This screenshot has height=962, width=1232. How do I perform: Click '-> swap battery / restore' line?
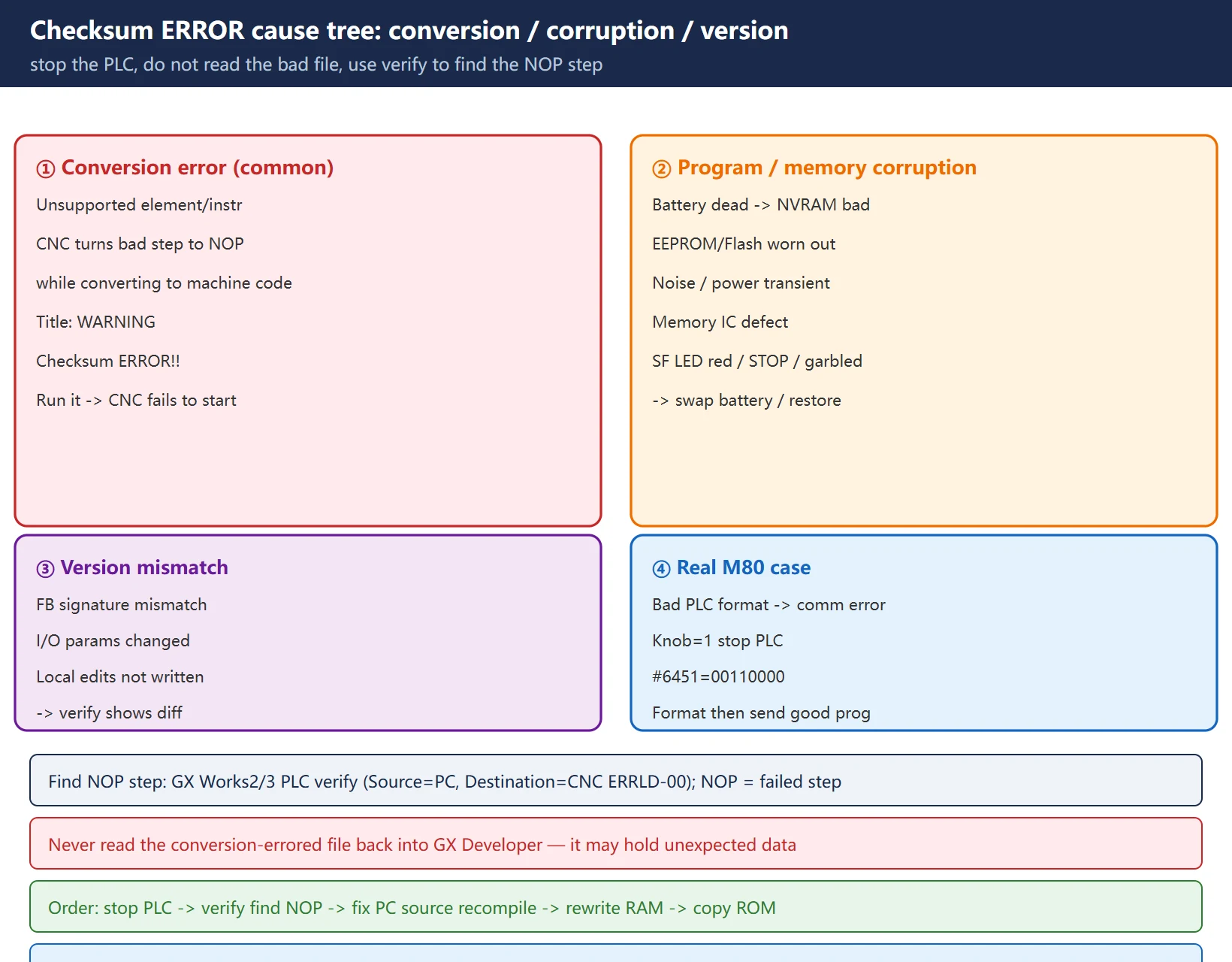(747, 401)
